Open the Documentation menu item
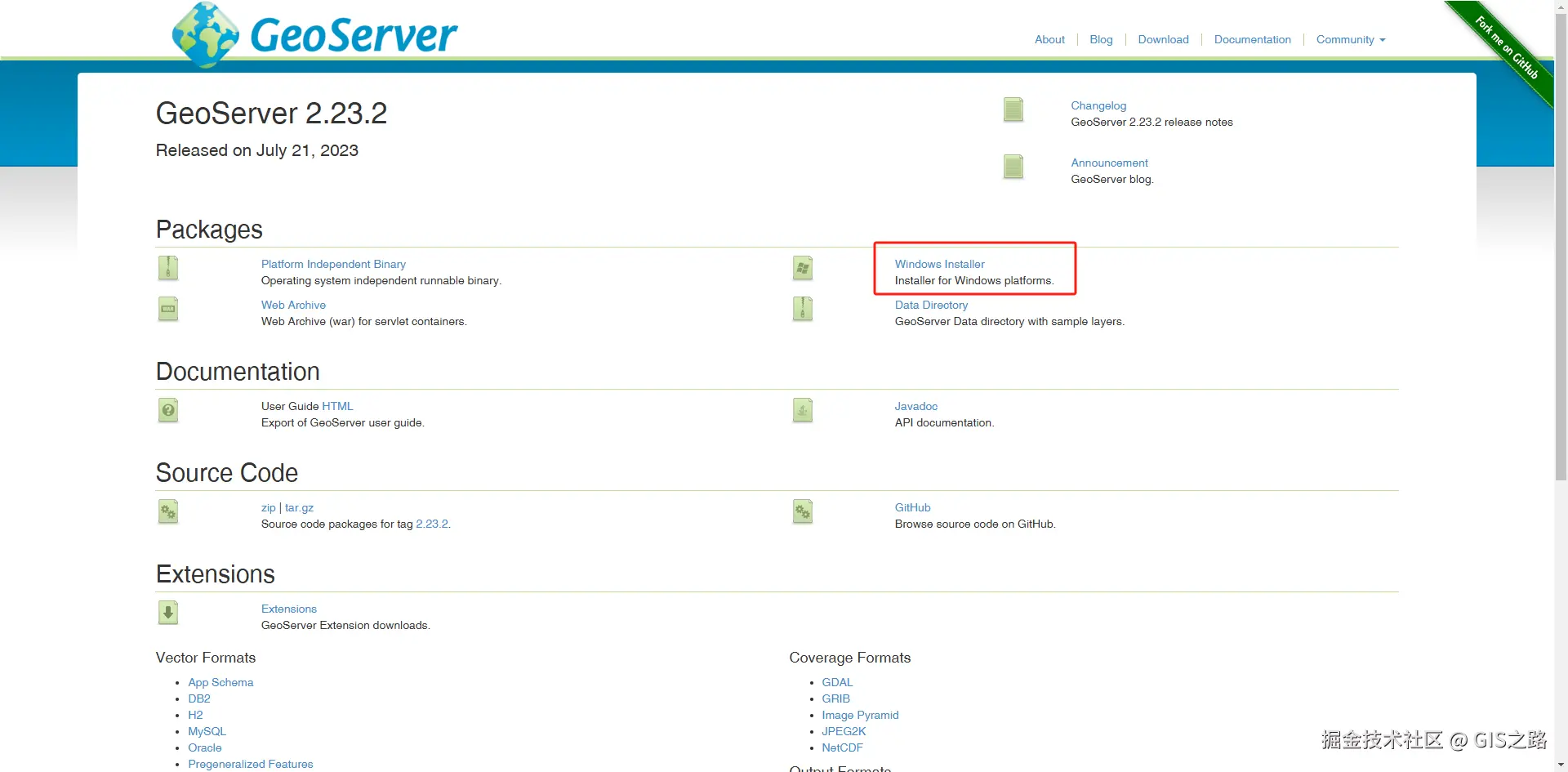Image resolution: width=1568 pixels, height=772 pixels. pos(1252,39)
